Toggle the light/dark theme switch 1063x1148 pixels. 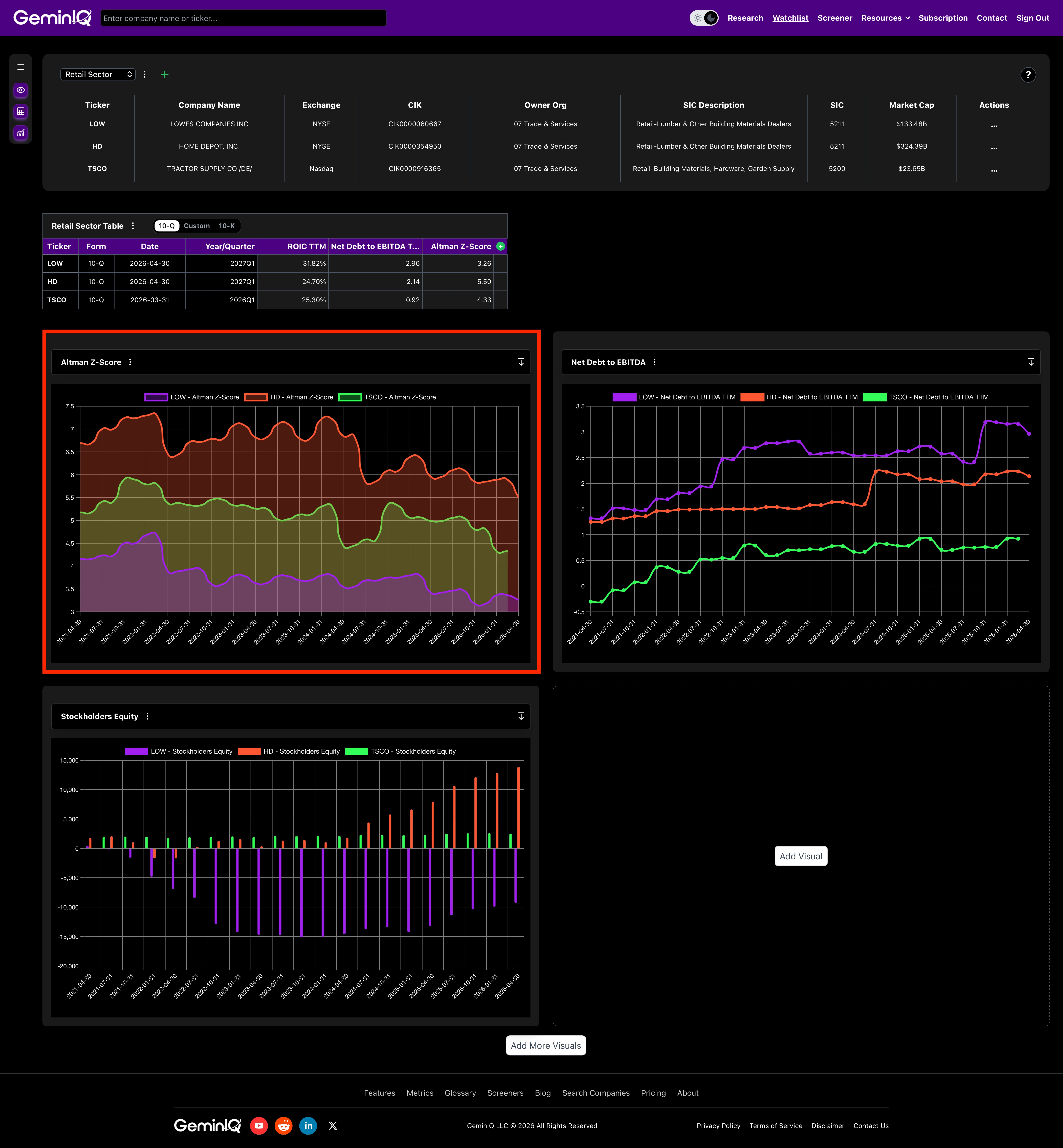click(704, 18)
